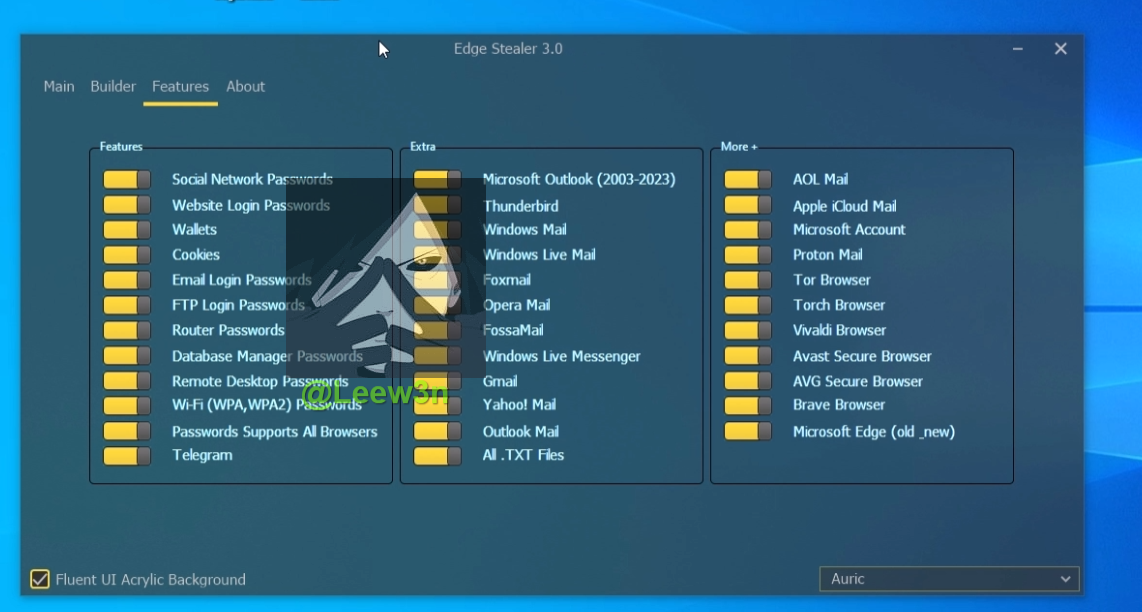1142x612 pixels.
Task: Uncheck Fluent UI Acrylic Background checkbox
Action: (x=40, y=579)
